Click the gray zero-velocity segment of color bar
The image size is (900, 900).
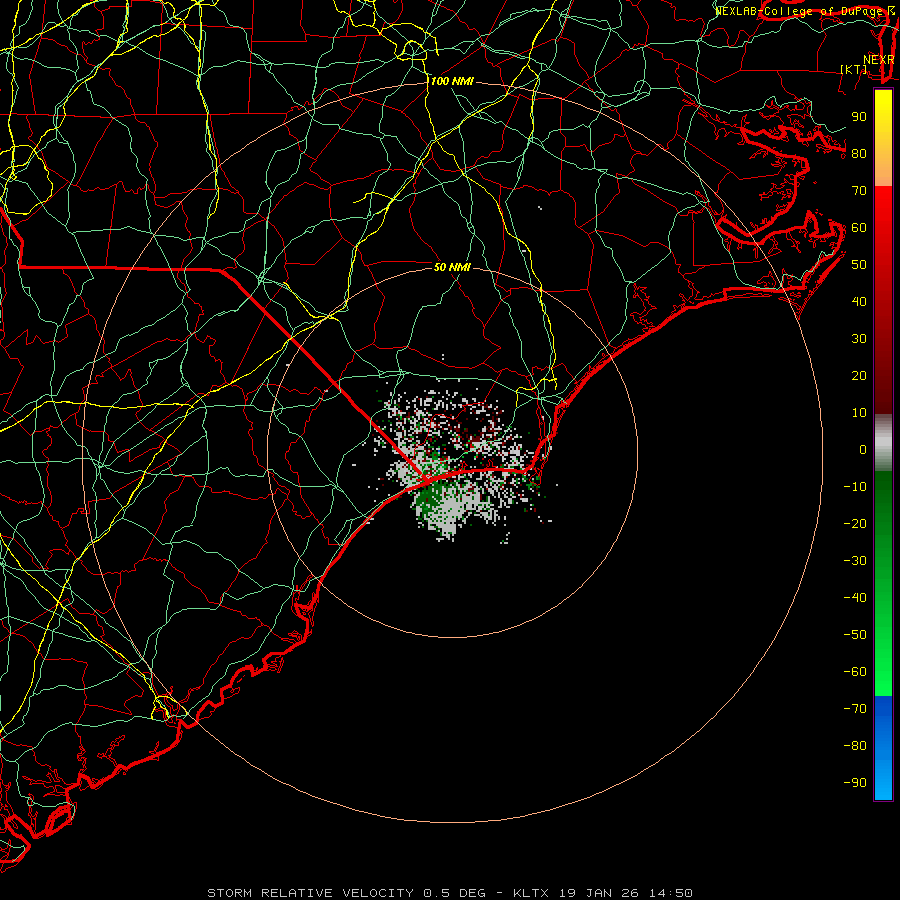tap(883, 443)
